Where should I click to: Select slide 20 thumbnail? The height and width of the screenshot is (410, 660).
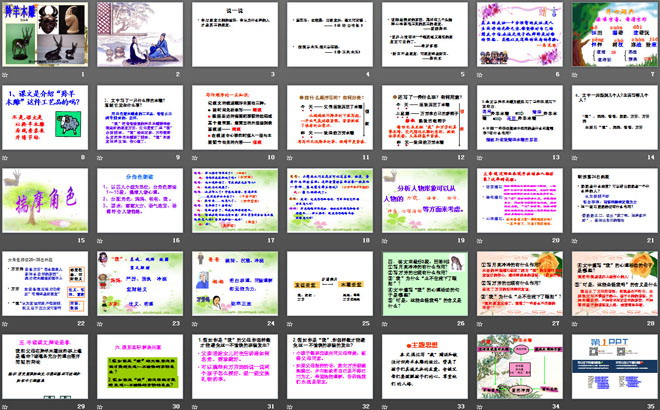pos(520,200)
